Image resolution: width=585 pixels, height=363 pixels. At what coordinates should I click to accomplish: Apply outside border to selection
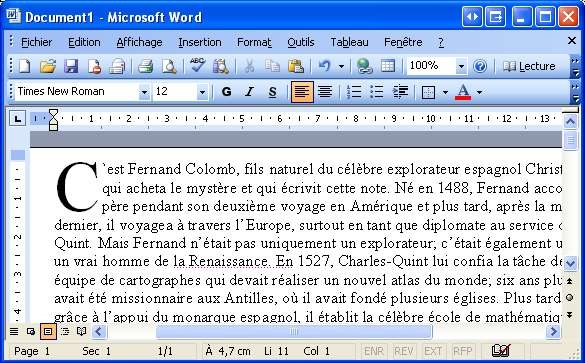(x=428, y=92)
